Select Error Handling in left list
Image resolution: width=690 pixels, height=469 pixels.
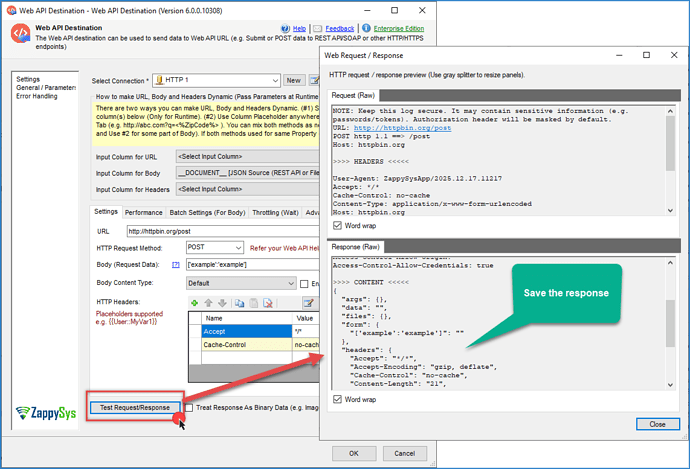[37, 96]
